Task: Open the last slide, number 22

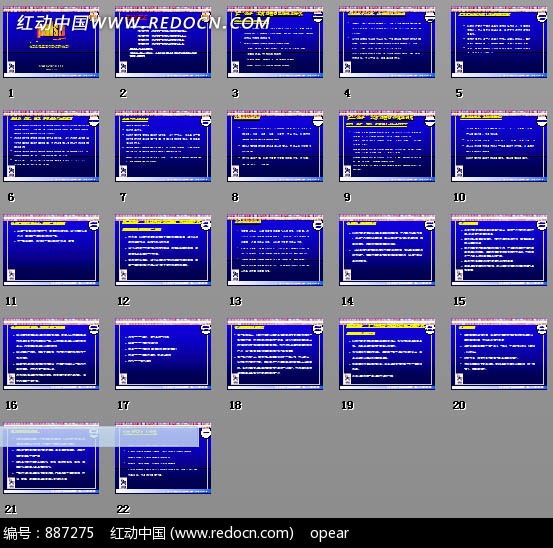Action: (163, 458)
